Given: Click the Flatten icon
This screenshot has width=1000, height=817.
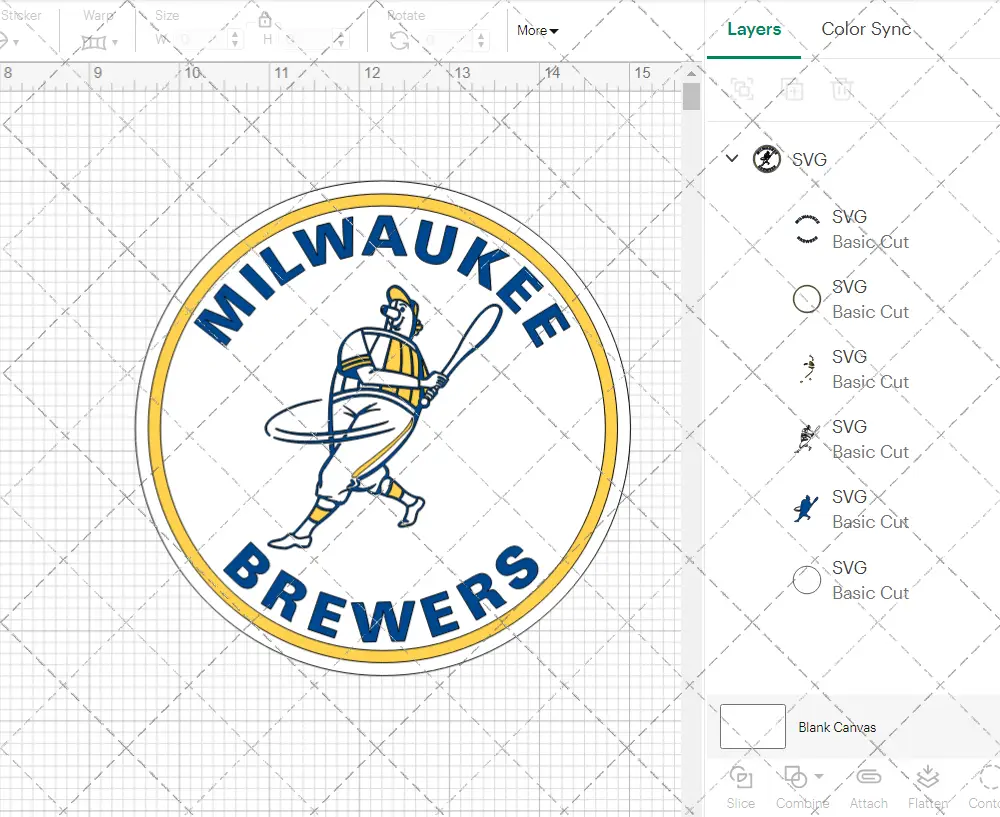Looking at the screenshot, I should click(x=927, y=777).
